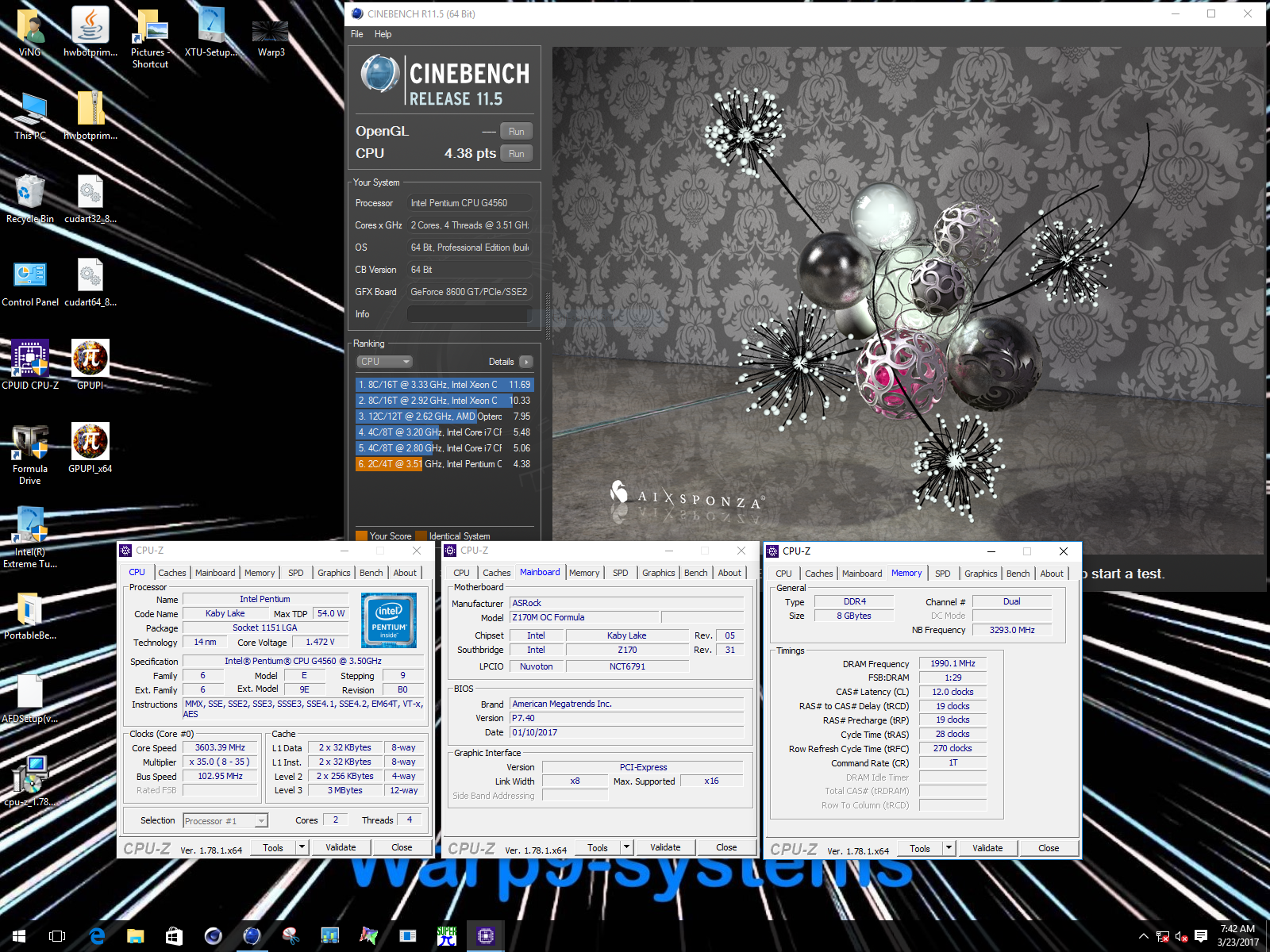Click Validate in the left CPU-Z window
Screen dimensions: 1270x952
[341, 847]
